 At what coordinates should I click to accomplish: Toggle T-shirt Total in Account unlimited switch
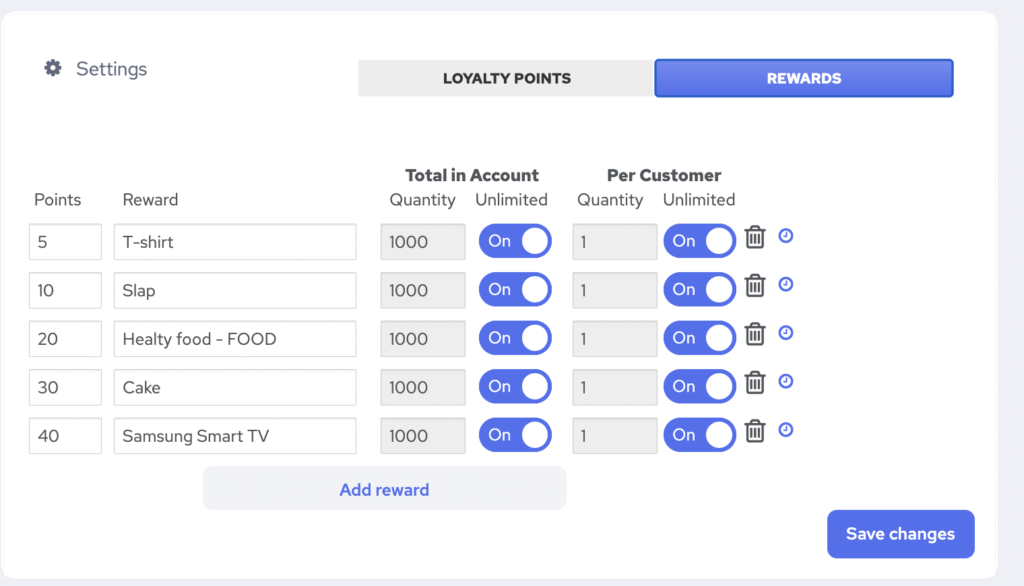click(515, 241)
